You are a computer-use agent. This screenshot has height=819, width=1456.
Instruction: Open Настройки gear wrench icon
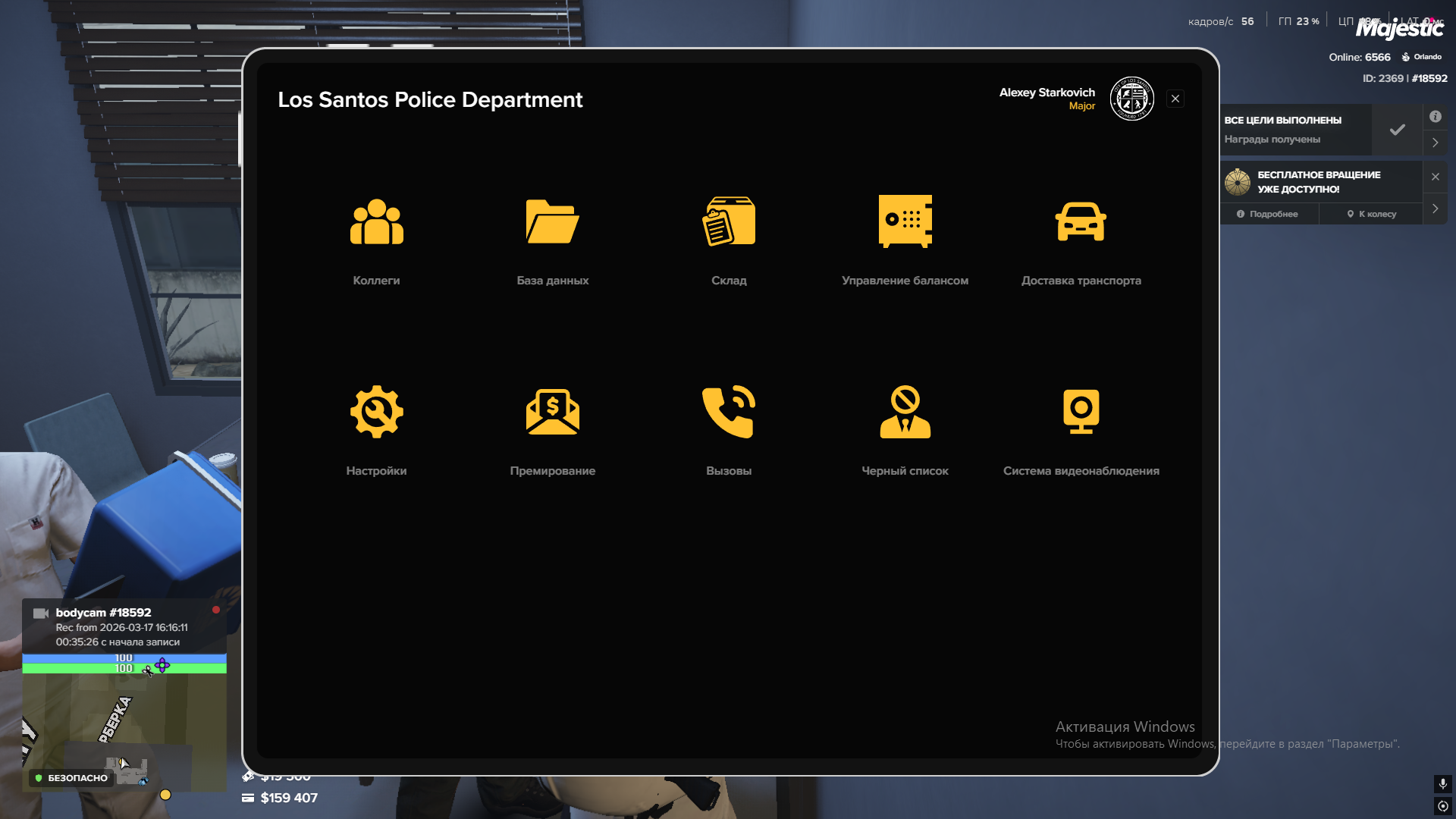pos(376,412)
